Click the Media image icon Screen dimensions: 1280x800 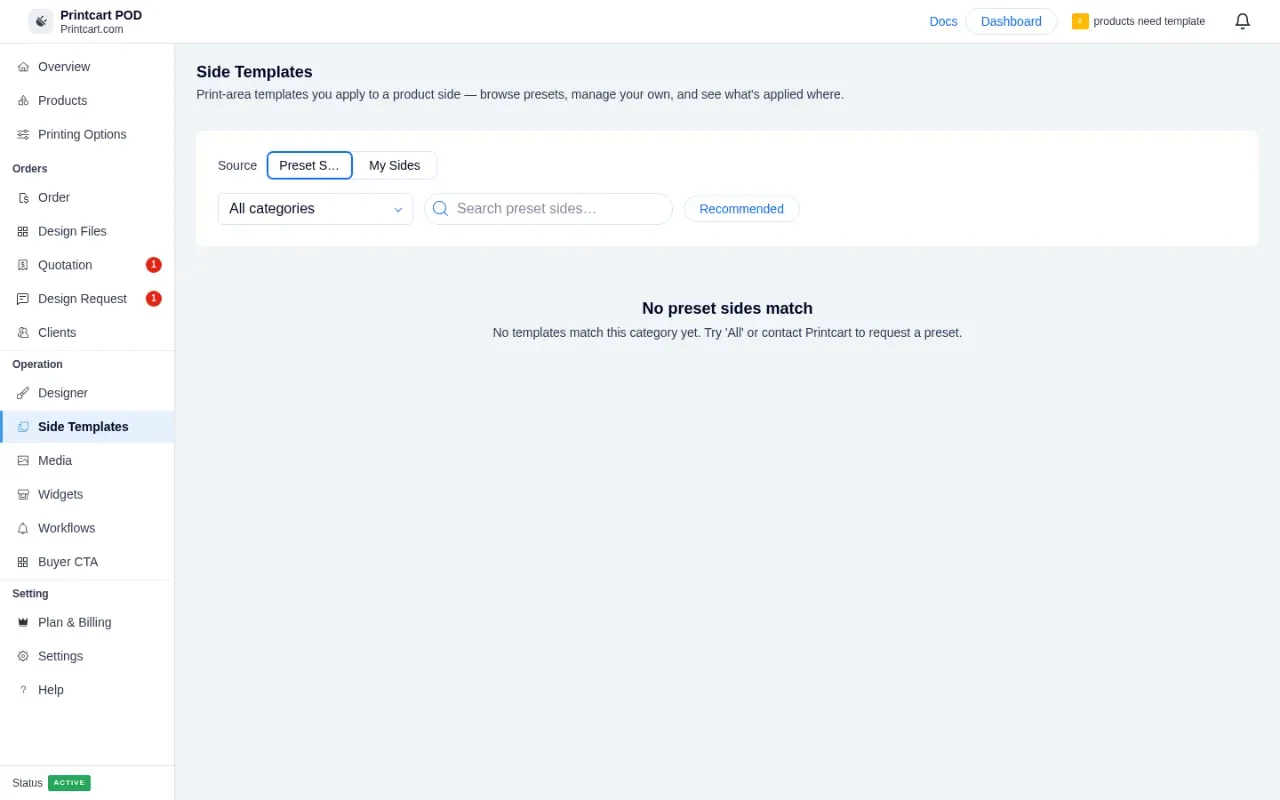23,461
